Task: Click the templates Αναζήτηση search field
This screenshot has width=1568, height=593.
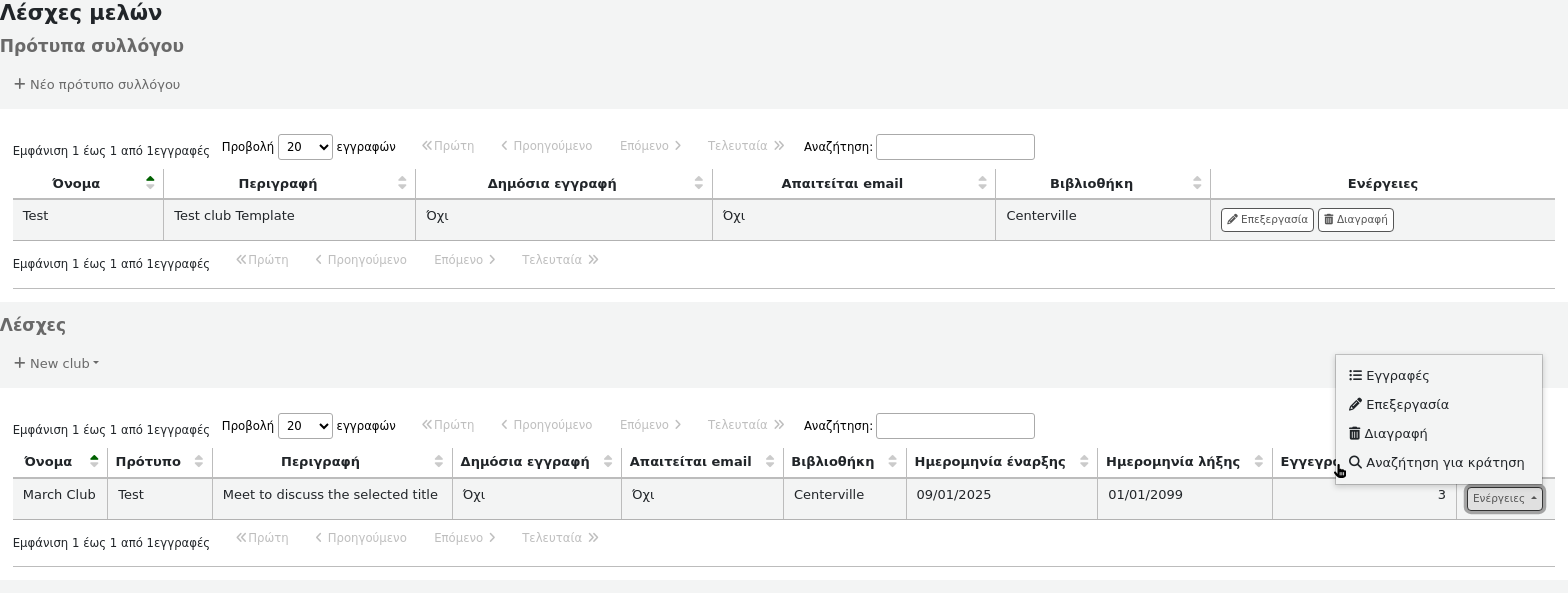Action: click(x=955, y=147)
